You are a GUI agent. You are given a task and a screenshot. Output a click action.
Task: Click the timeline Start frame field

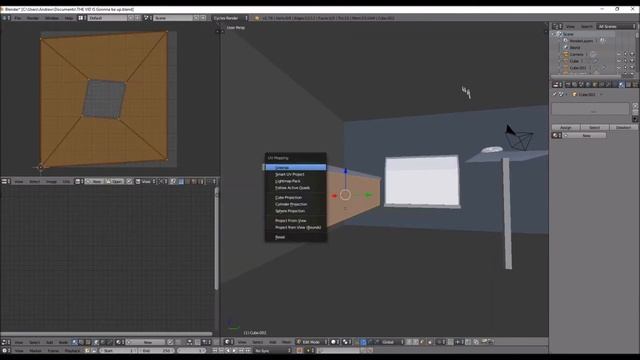point(118,351)
